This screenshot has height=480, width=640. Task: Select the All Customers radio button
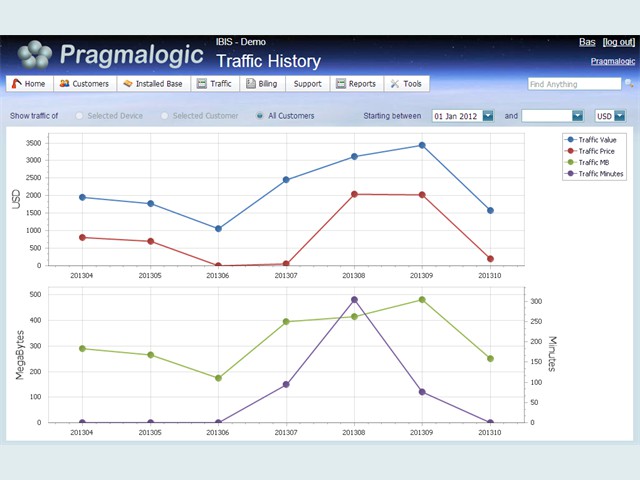259,116
